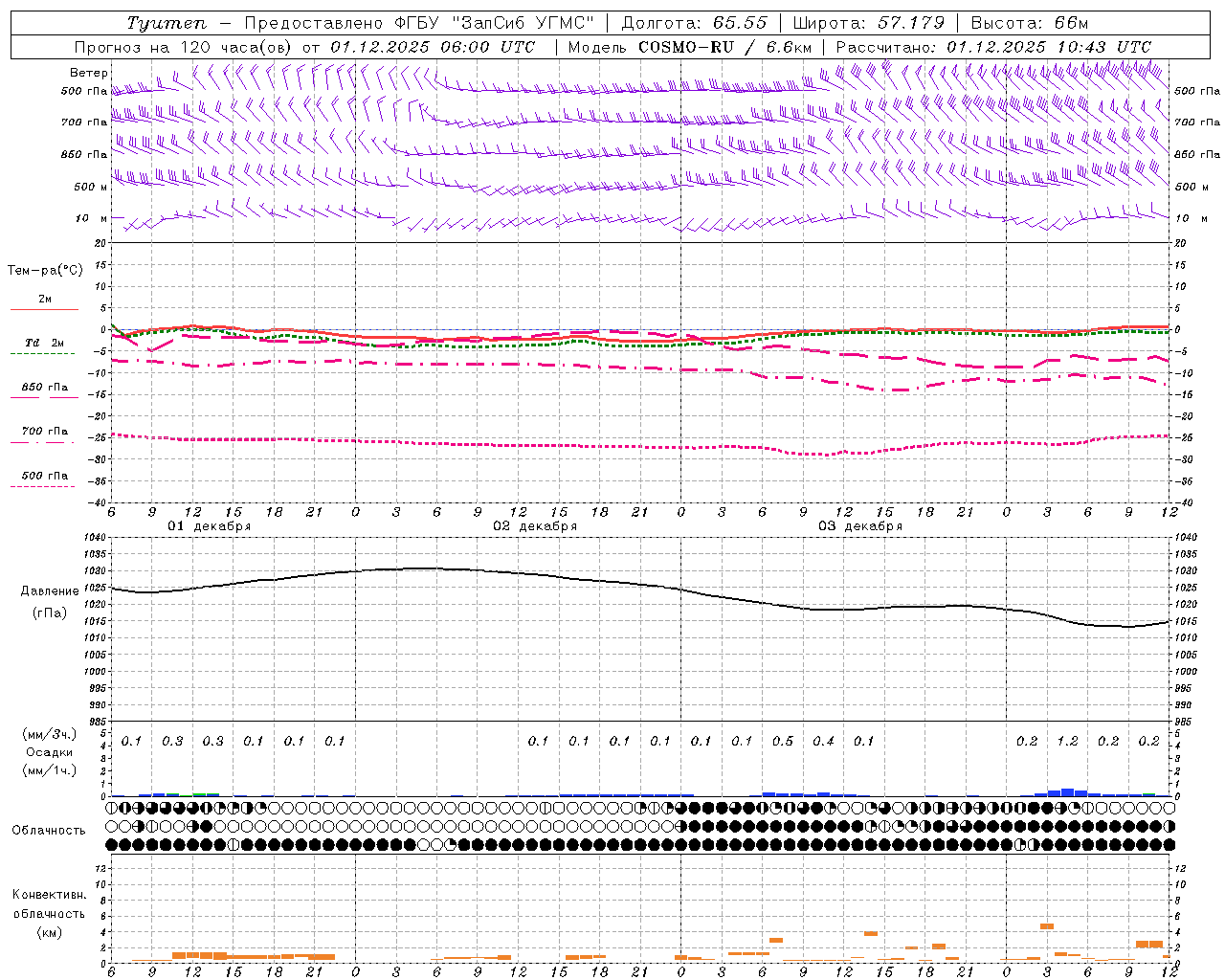Select the (мм/3ч.) precipitation unit label

click(49, 734)
